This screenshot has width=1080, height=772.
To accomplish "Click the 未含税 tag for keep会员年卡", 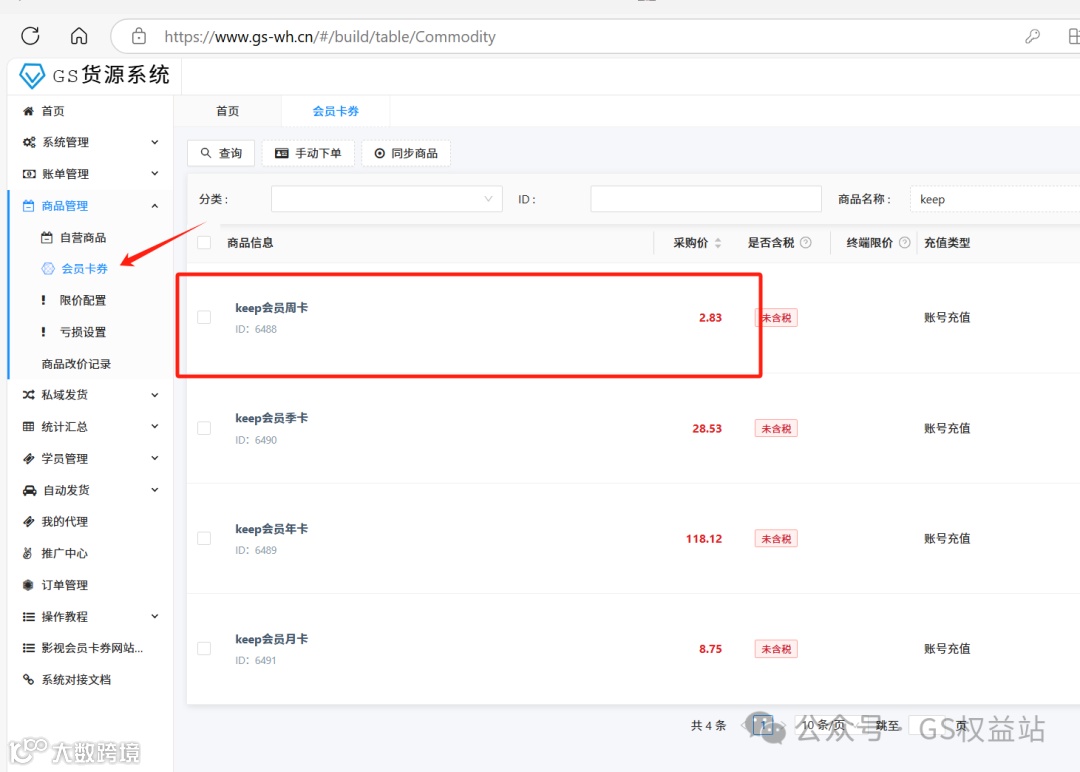I will (776, 539).
